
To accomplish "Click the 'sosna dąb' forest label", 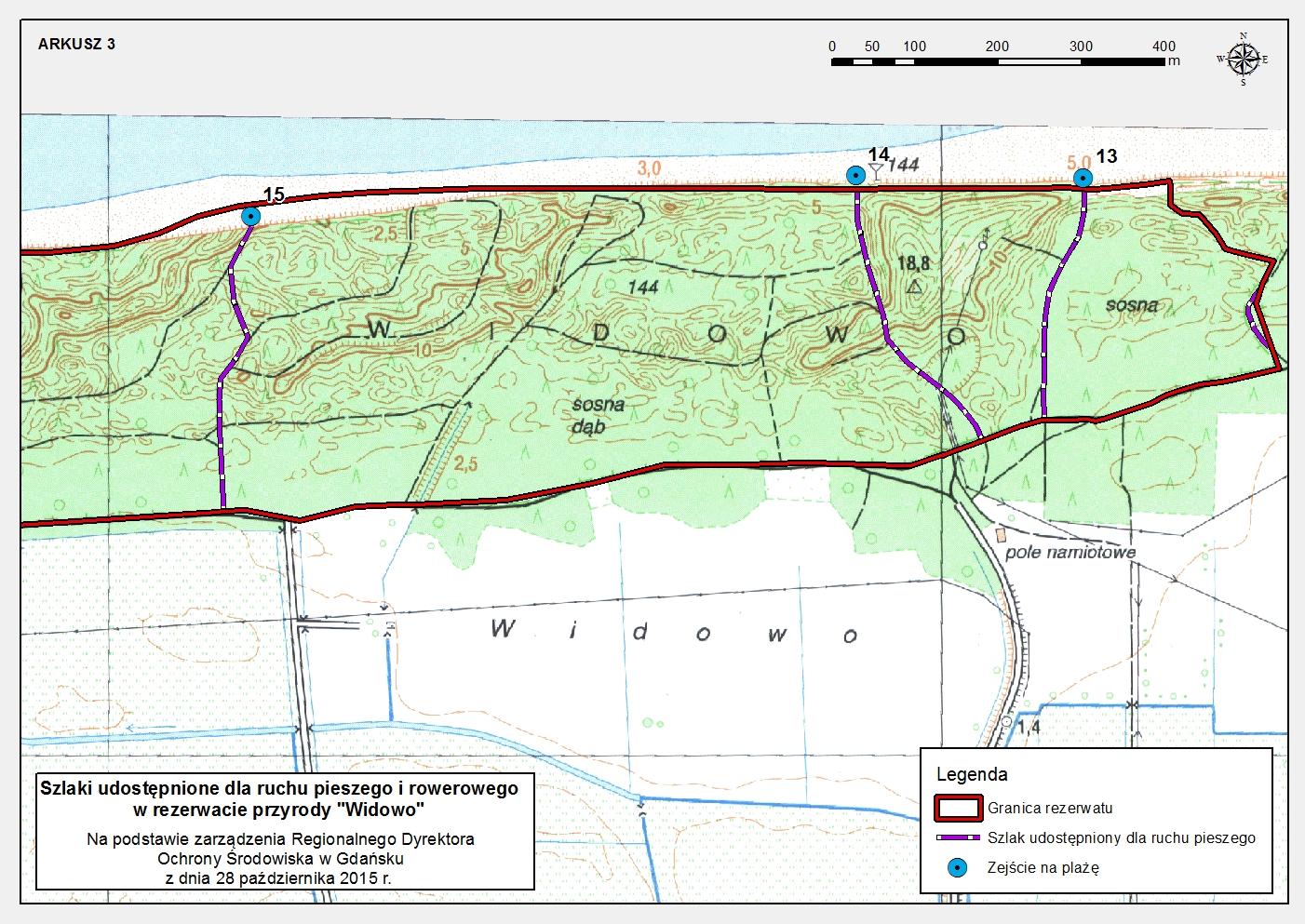I will click(598, 416).
